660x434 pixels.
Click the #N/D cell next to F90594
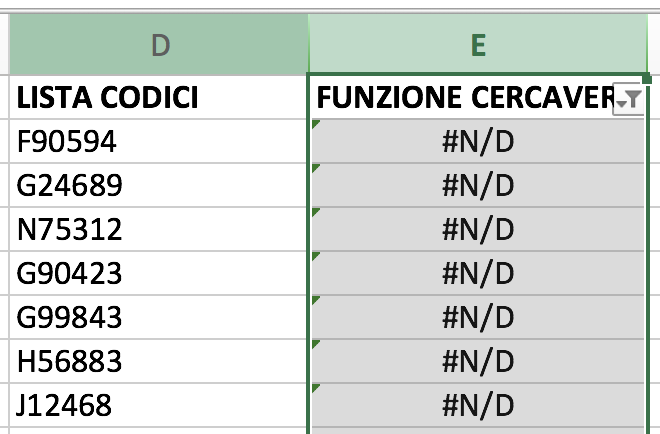click(x=478, y=141)
